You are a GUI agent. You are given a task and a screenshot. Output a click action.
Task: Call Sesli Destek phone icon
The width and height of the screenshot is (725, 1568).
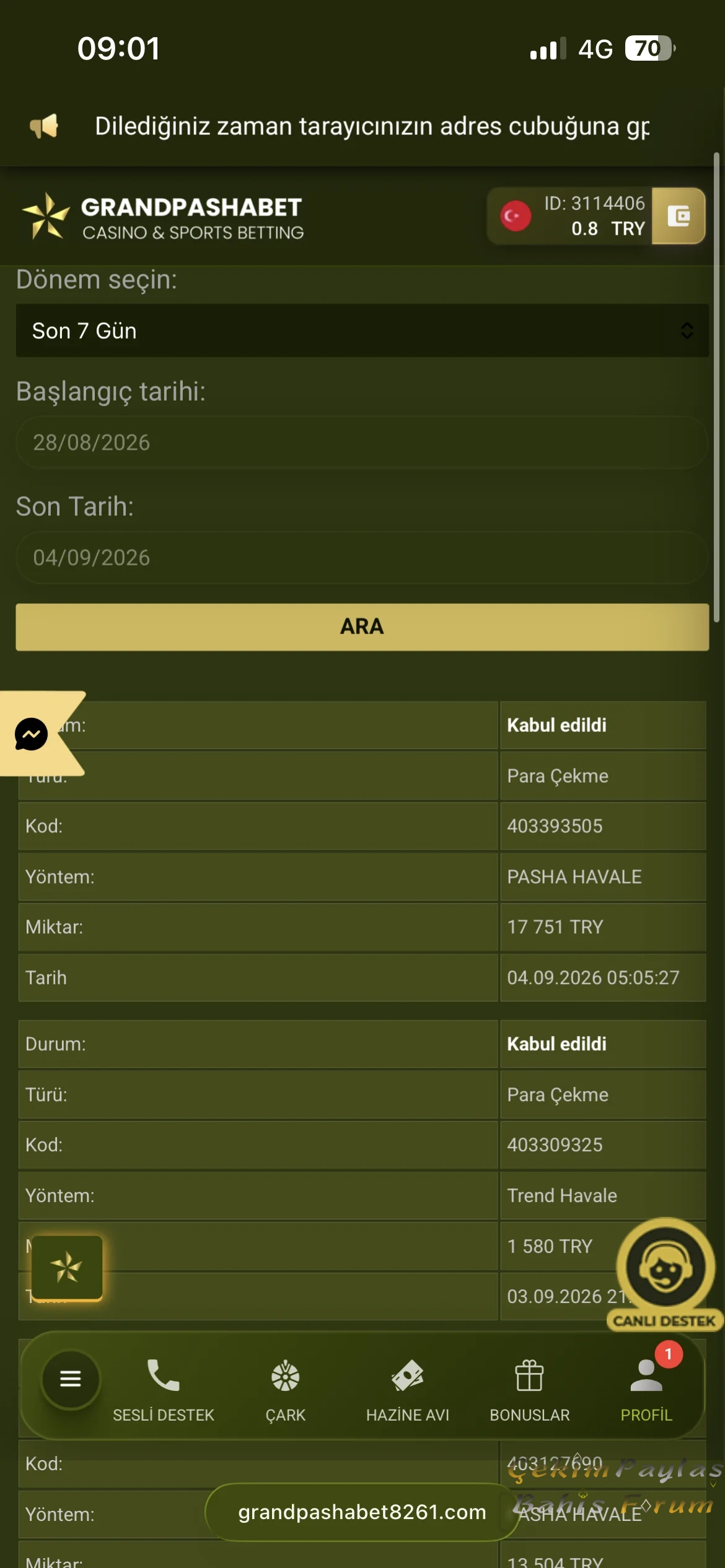click(x=163, y=1376)
